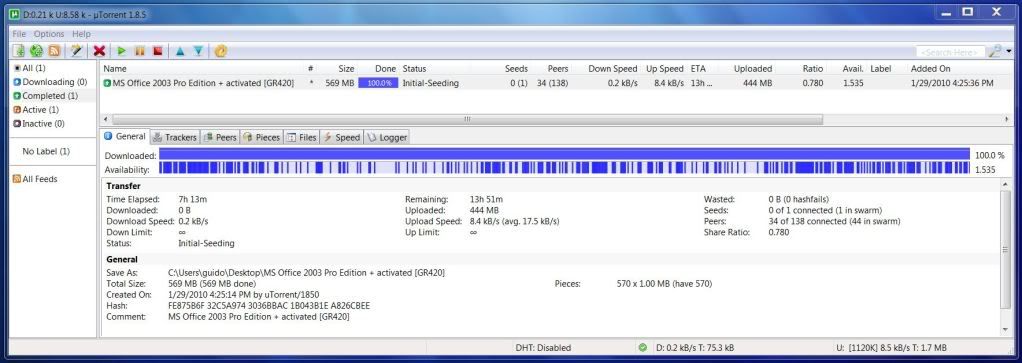Viewport: 1022px width, 363px height.
Task: Switch to the Speed tab
Action: 341,138
